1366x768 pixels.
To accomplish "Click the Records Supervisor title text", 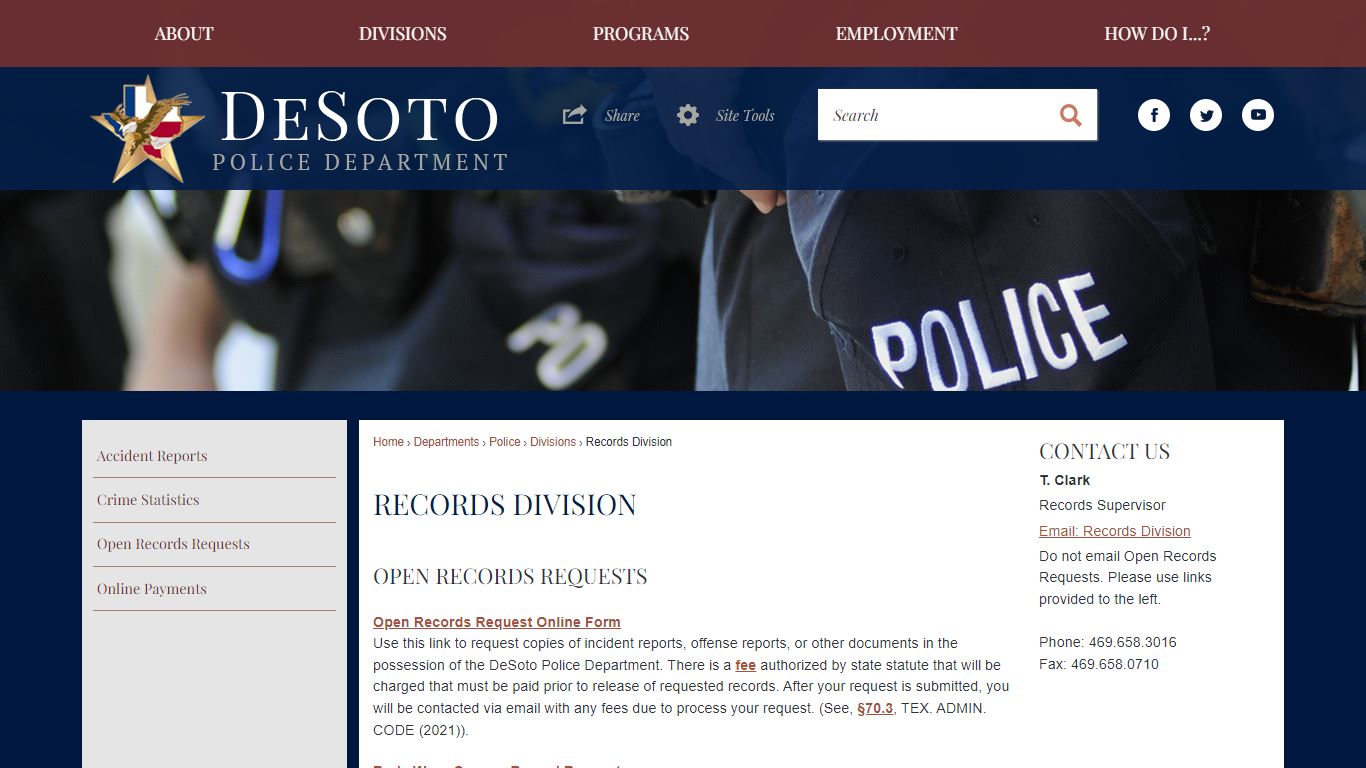I will click(1102, 505).
